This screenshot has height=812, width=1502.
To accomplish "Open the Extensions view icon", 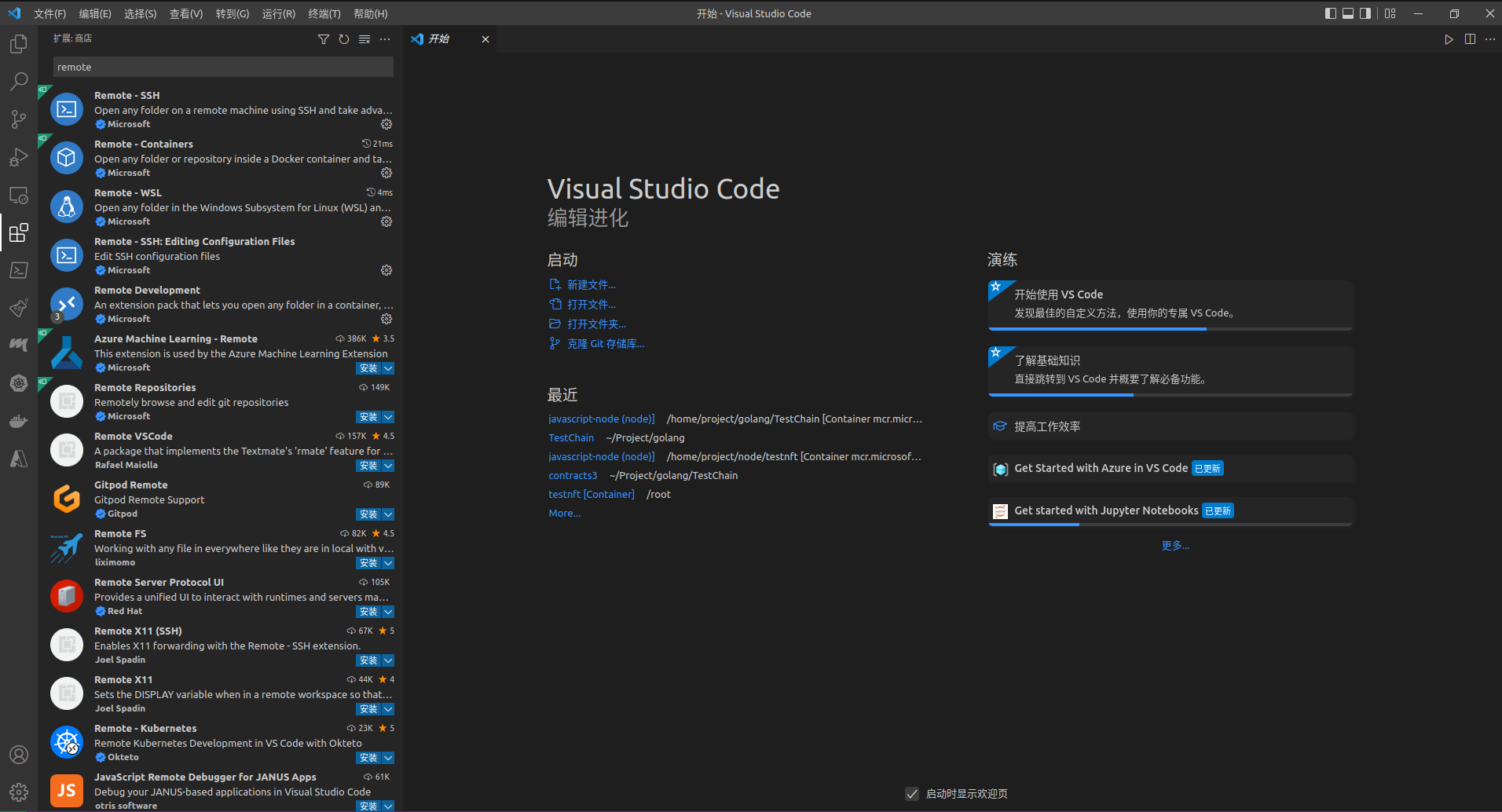I will [19, 232].
